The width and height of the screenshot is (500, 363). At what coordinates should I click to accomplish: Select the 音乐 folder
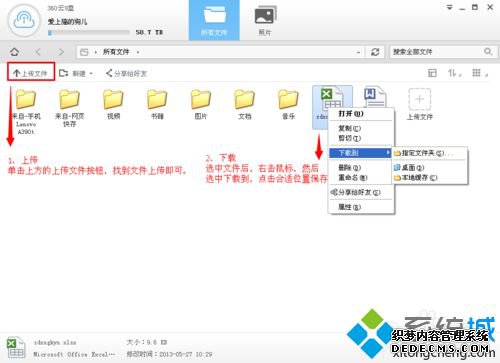click(x=288, y=104)
